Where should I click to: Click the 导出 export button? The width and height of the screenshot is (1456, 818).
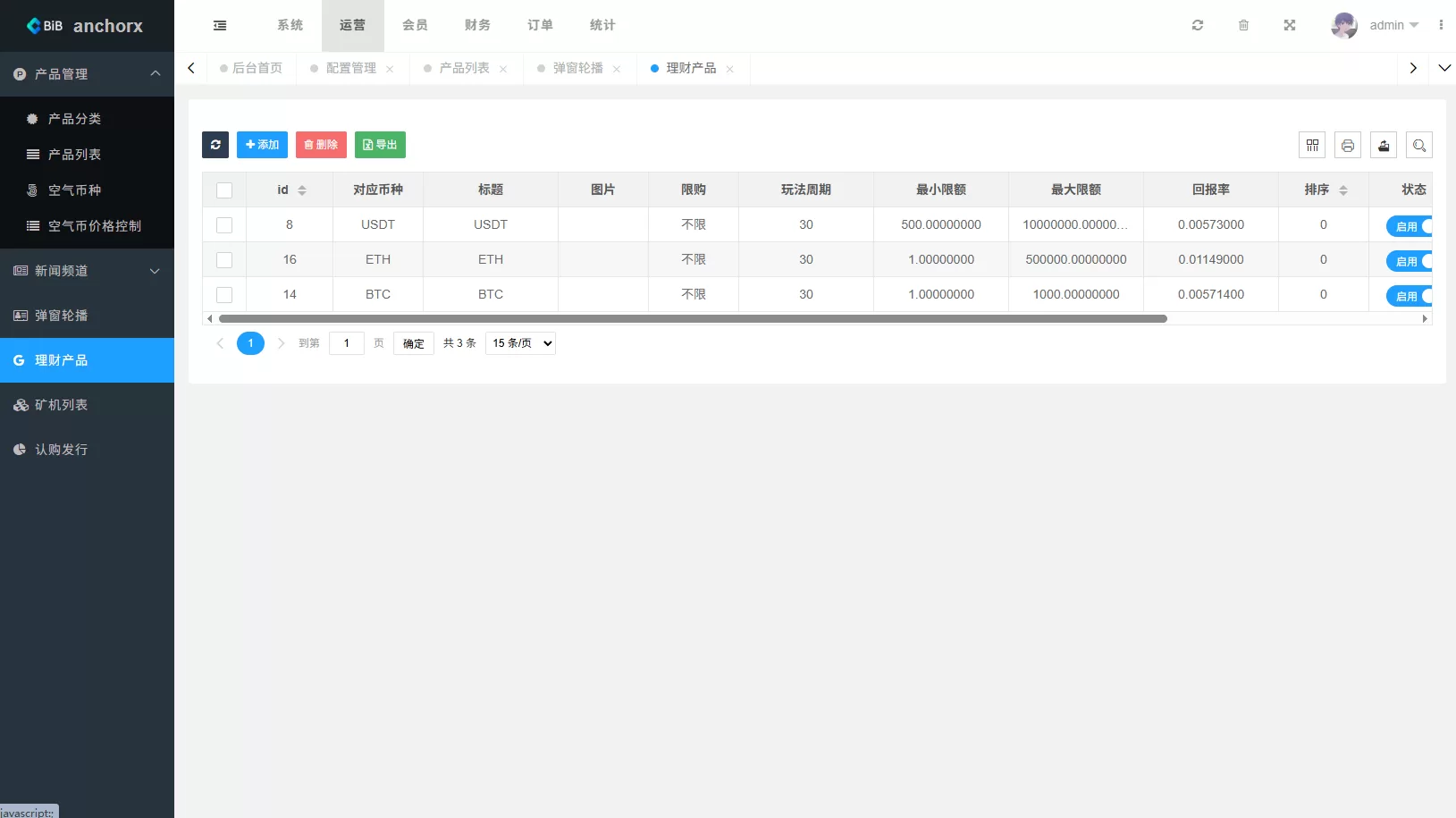click(x=380, y=144)
